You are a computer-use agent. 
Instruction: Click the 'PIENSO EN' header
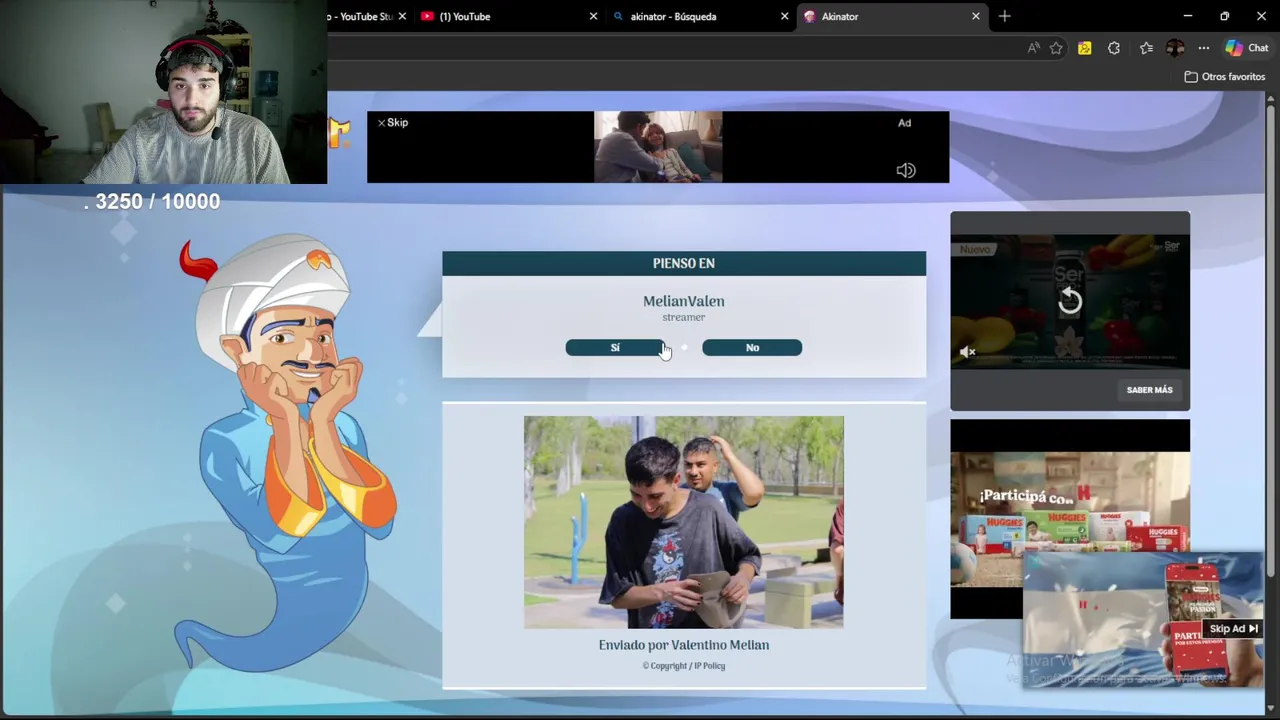(684, 263)
